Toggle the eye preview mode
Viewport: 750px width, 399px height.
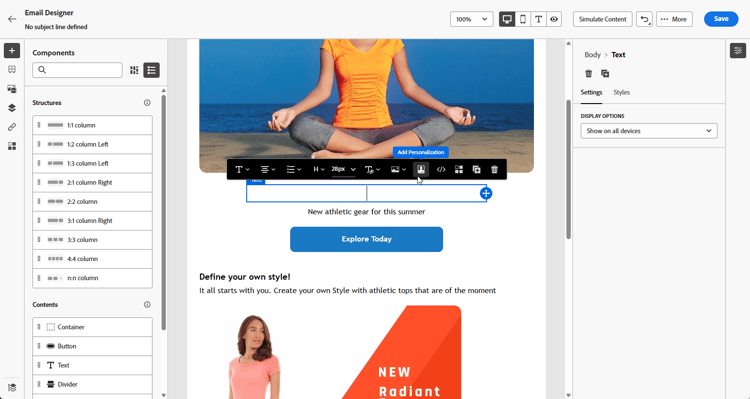[554, 19]
